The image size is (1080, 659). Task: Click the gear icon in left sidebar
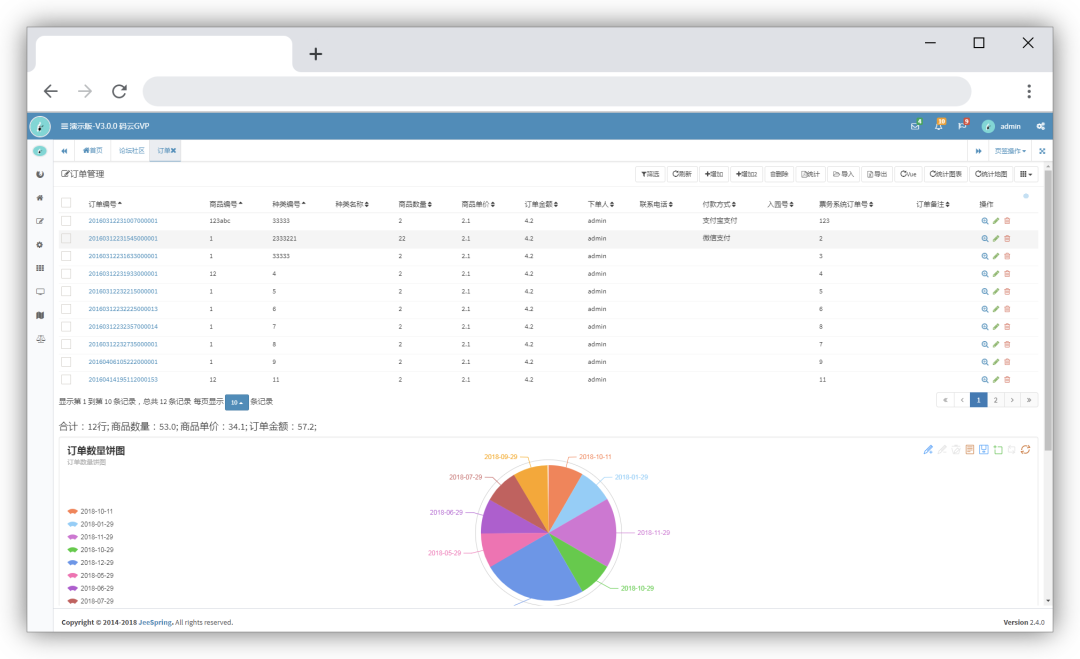(x=40, y=244)
